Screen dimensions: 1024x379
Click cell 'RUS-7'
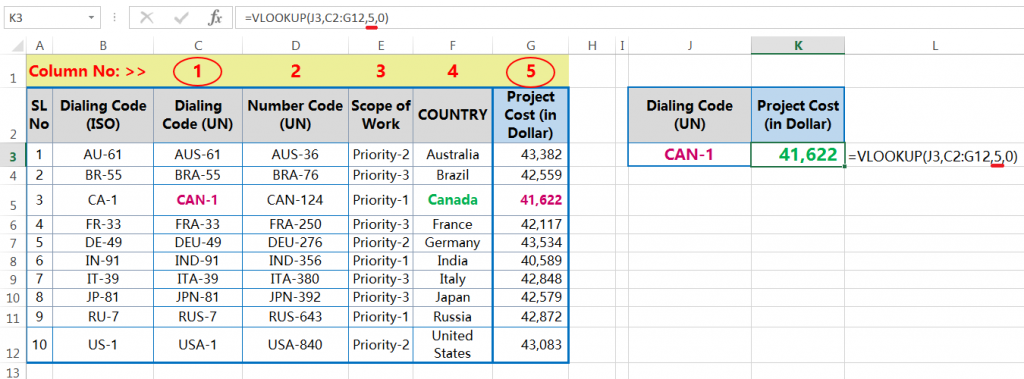[x=198, y=317]
